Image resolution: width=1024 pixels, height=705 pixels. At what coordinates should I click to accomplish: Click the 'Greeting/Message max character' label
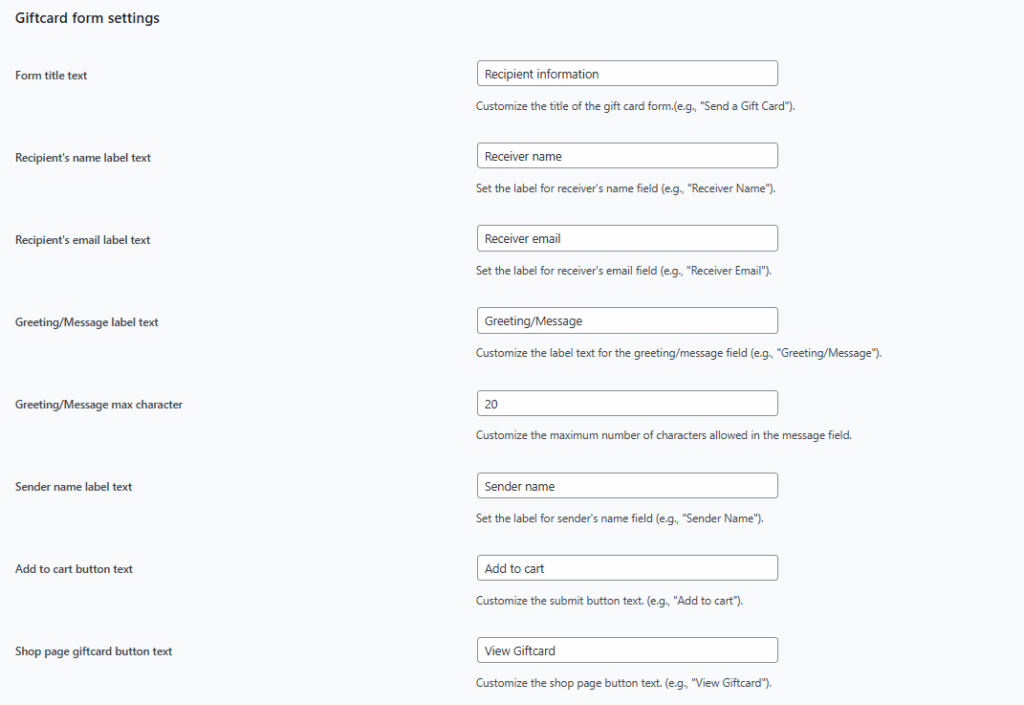[99, 405]
